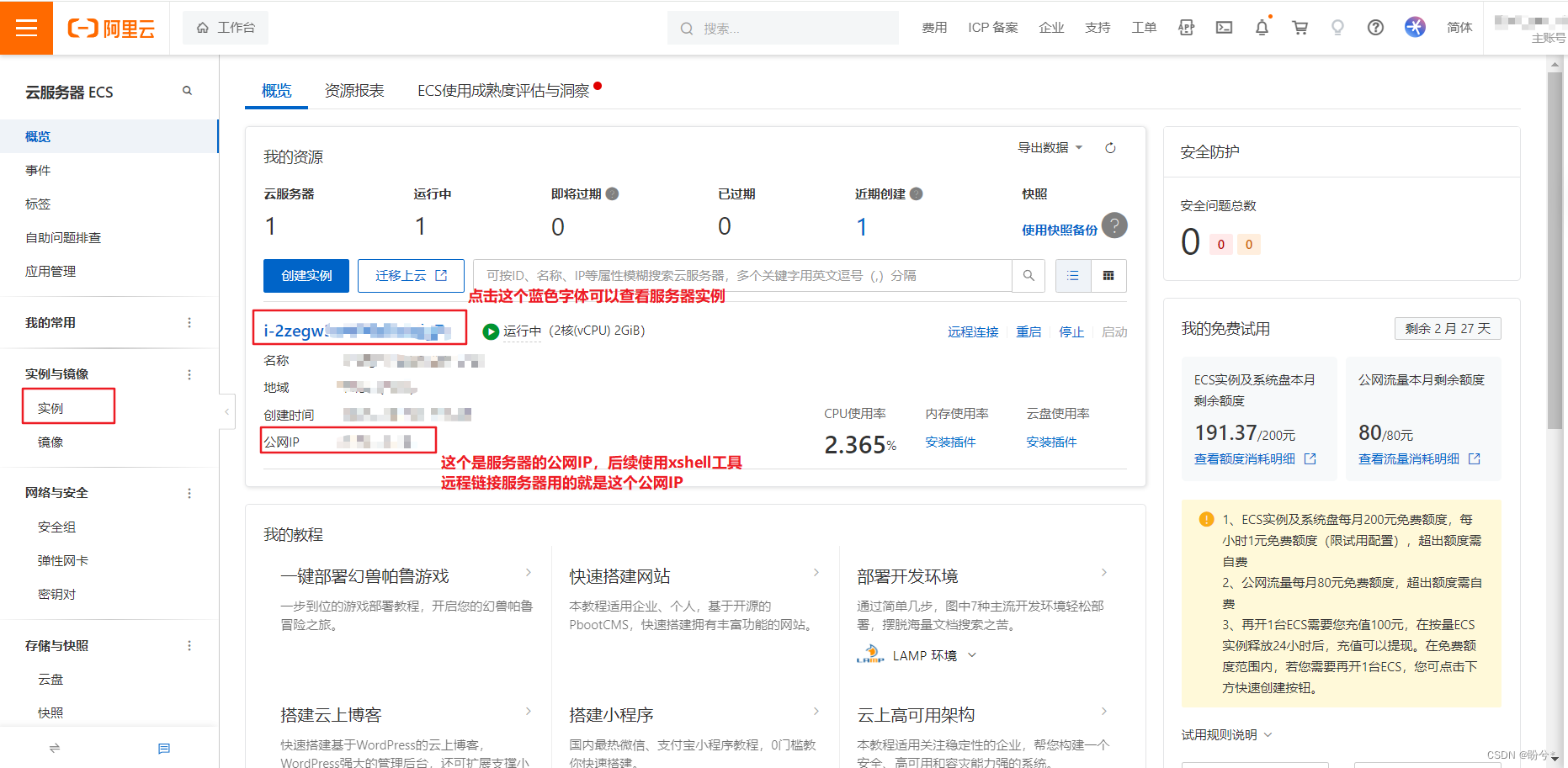Select 概览 in the sidebar
The width and height of the screenshot is (1568, 768).
click(x=109, y=136)
